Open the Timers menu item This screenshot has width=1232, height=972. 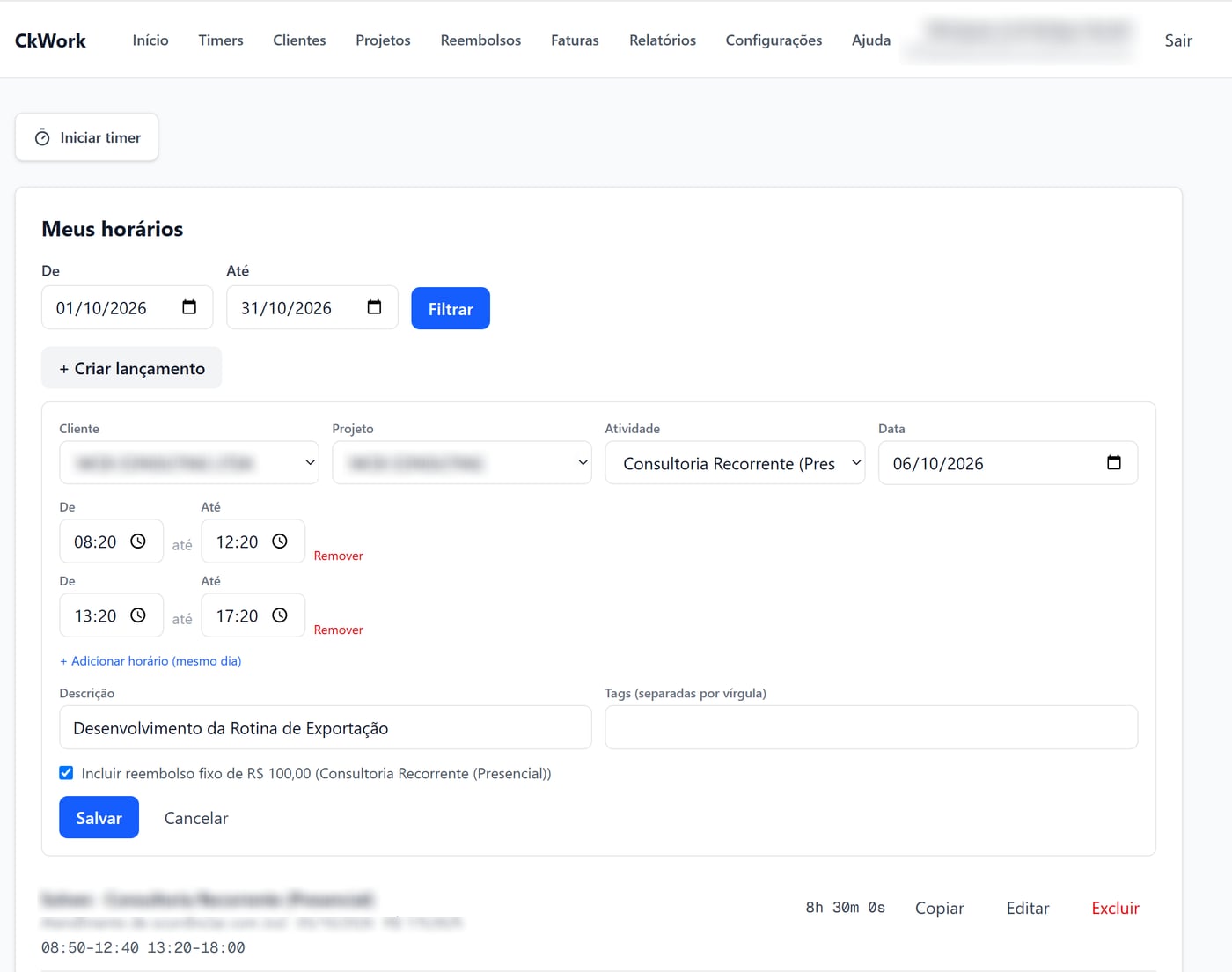(x=221, y=40)
